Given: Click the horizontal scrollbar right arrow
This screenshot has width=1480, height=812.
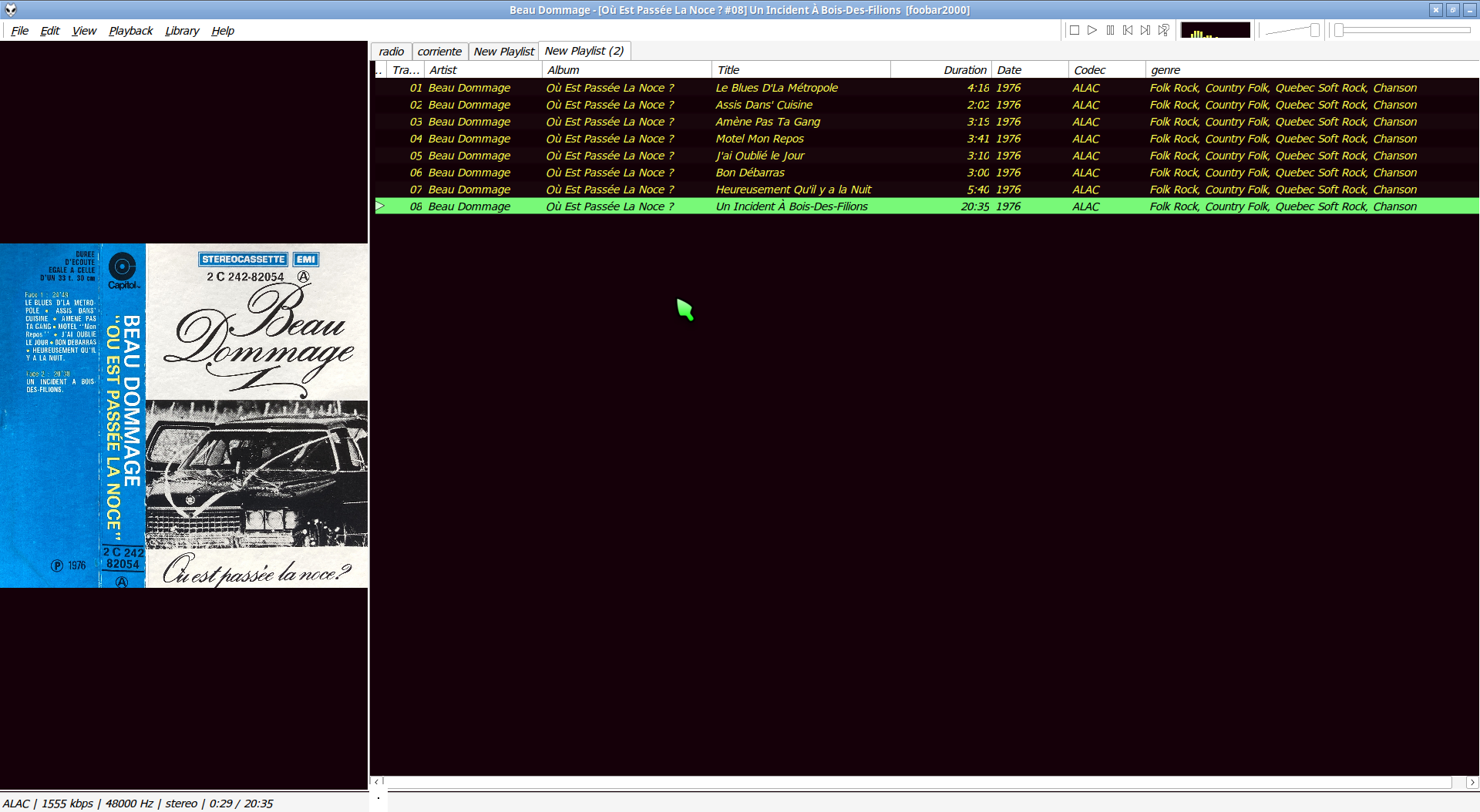Looking at the screenshot, I should (x=1472, y=782).
